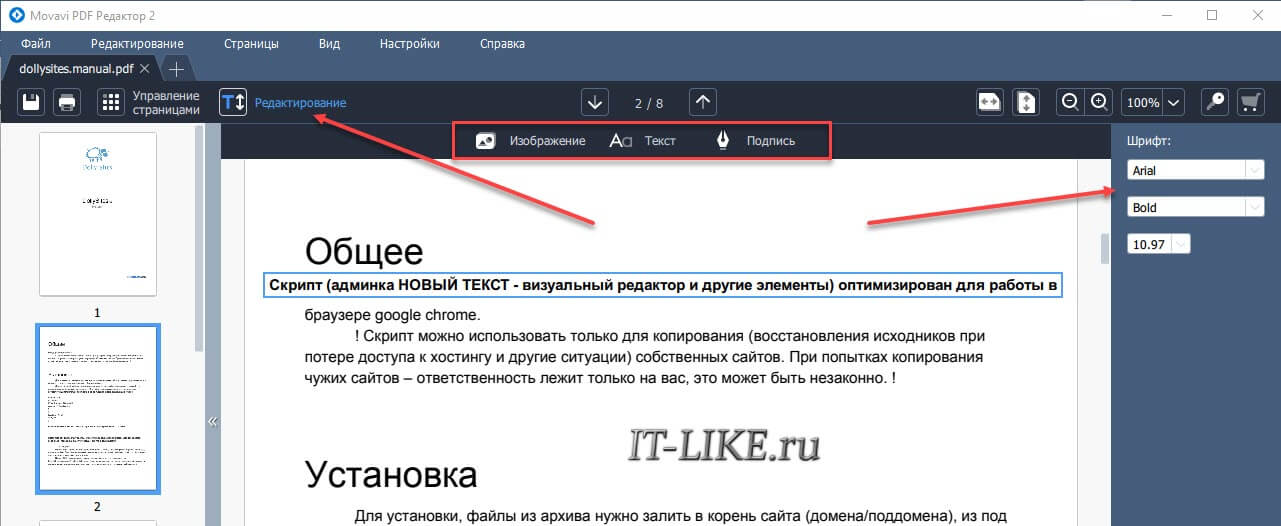Open the Настройки menu
The width and height of the screenshot is (1281, 526).
(x=410, y=44)
